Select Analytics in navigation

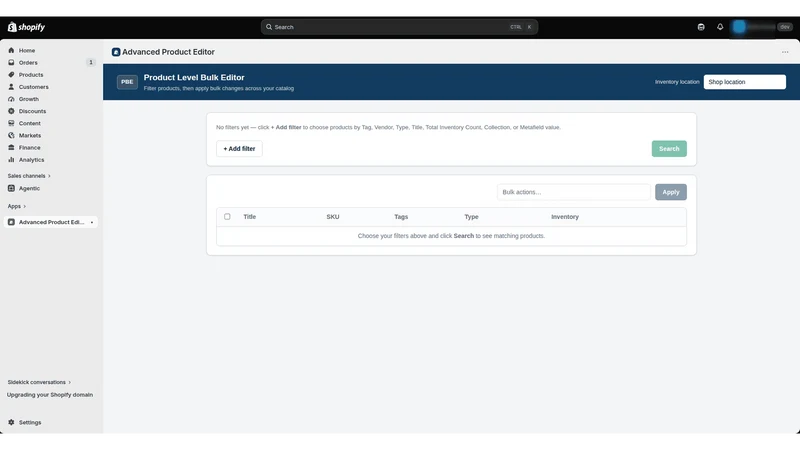coord(32,160)
